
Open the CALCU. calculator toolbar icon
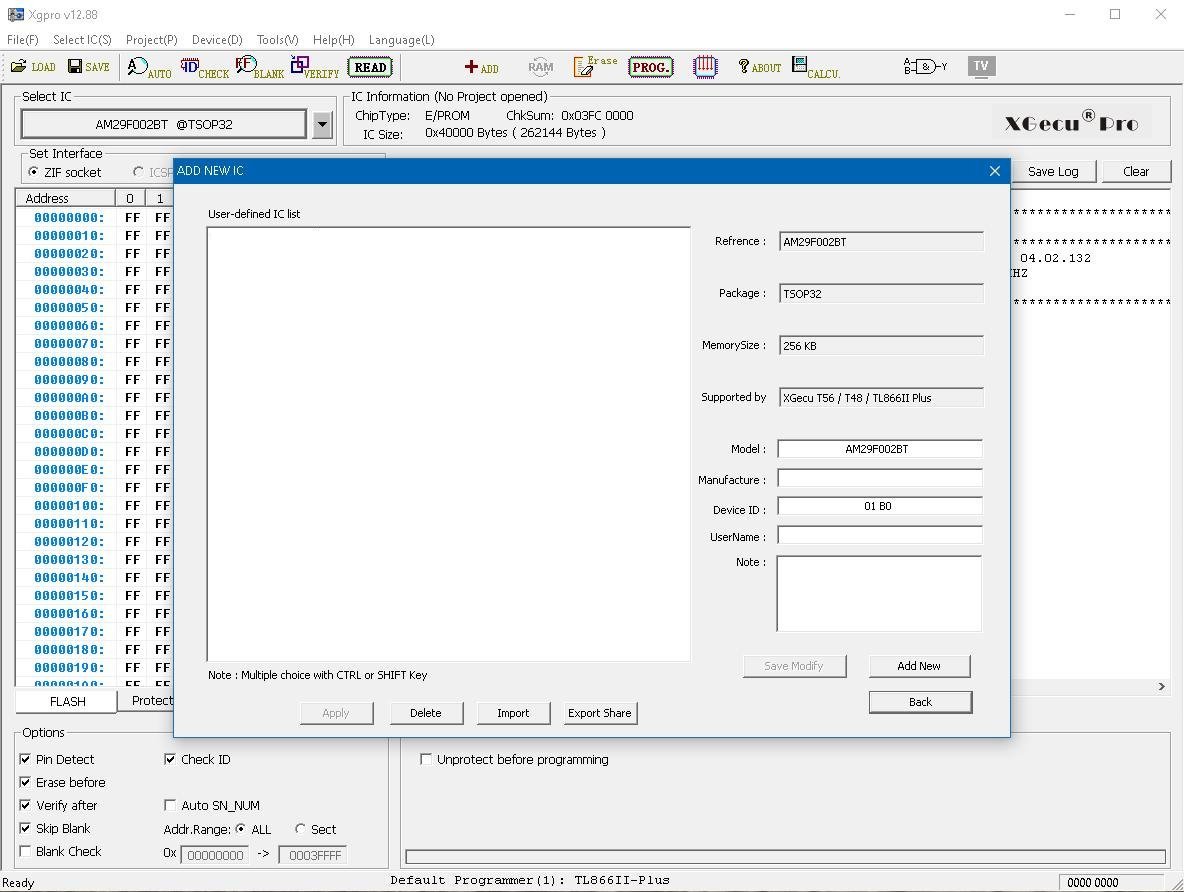(816, 68)
